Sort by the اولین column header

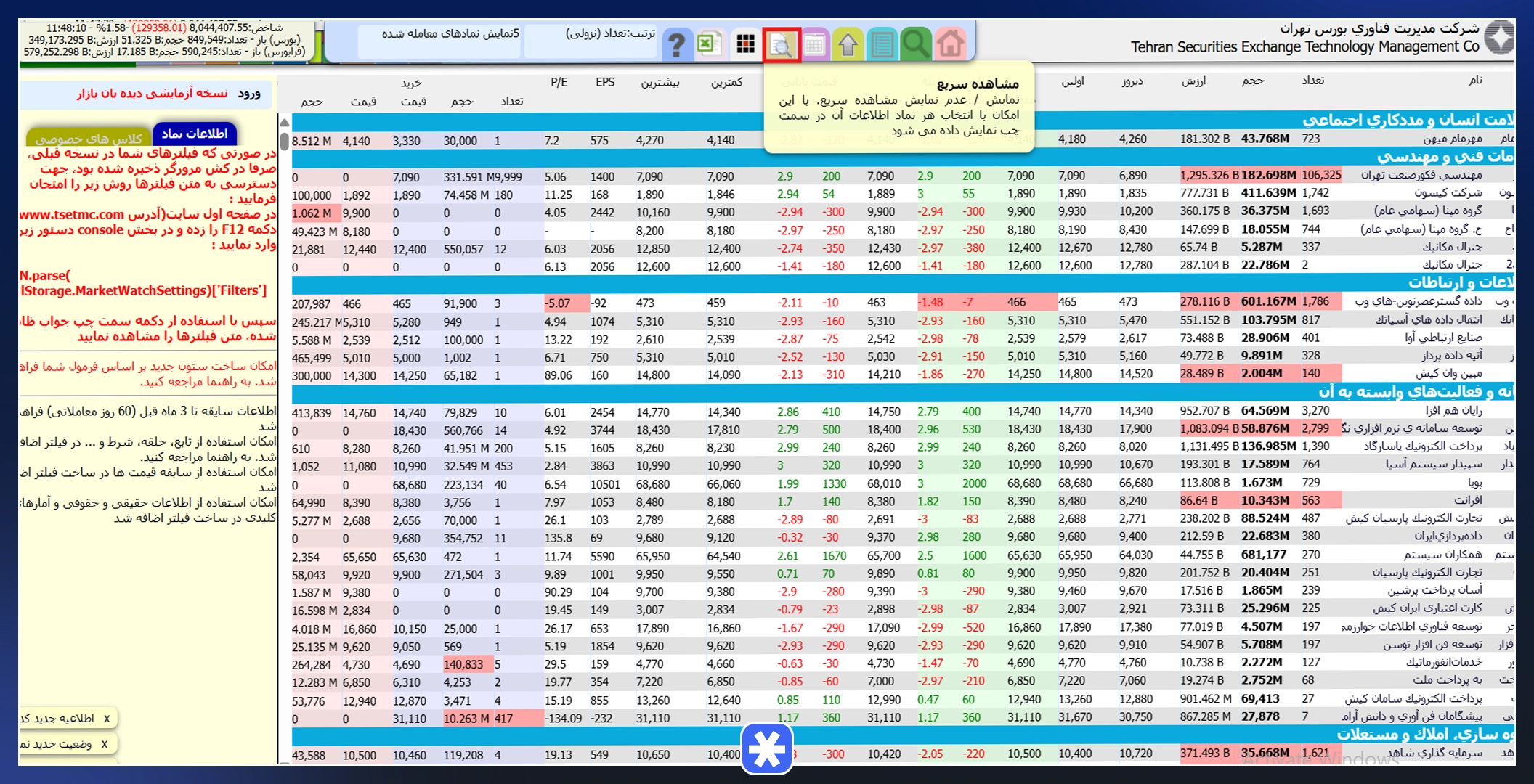click(x=1072, y=81)
